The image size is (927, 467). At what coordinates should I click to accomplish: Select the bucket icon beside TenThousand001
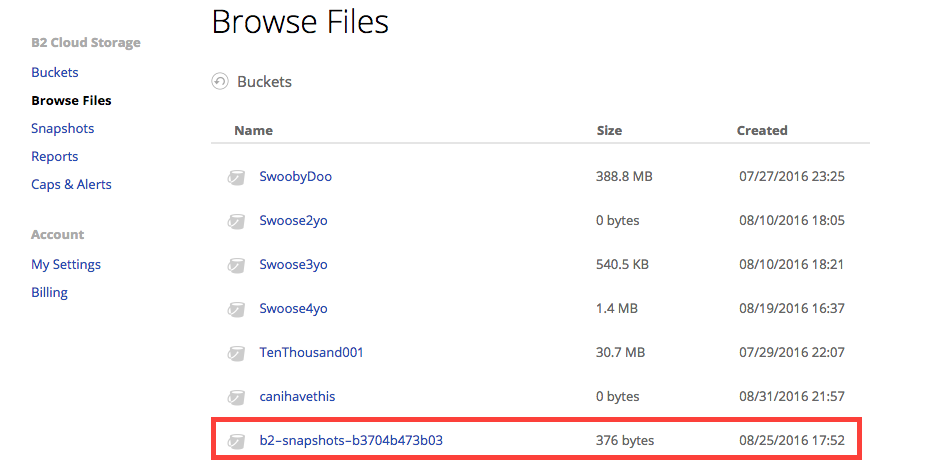click(x=236, y=354)
